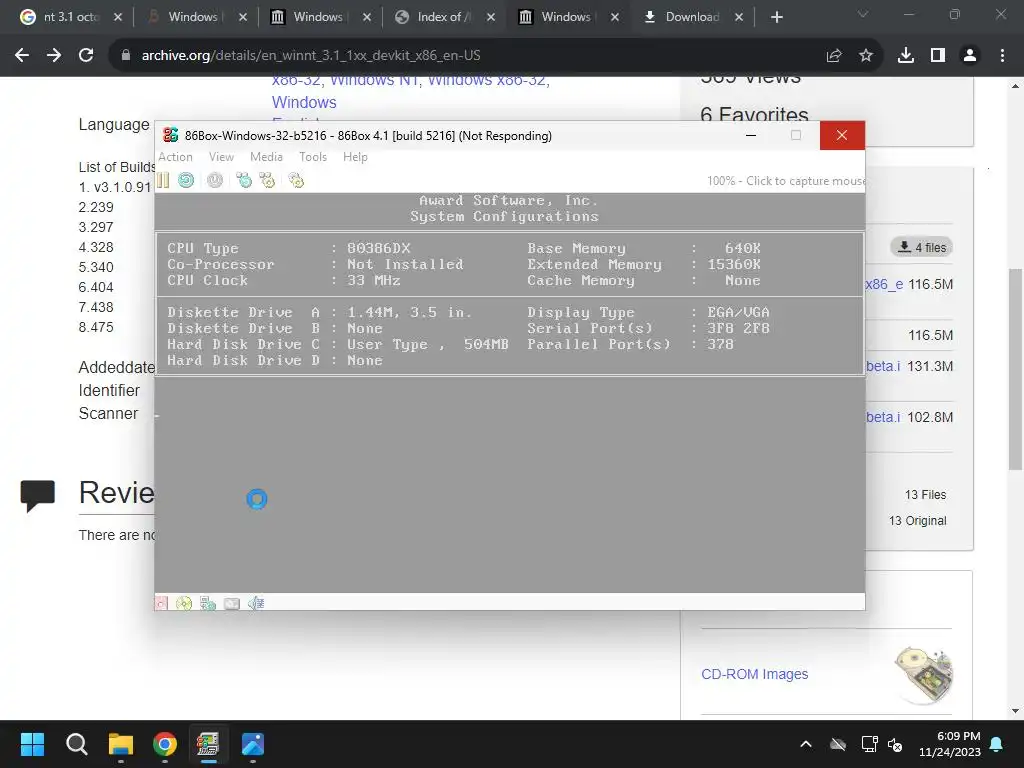Image resolution: width=1024 pixels, height=768 pixels.
Task: Share this page icon in Chrome
Action: (x=833, y=56)
